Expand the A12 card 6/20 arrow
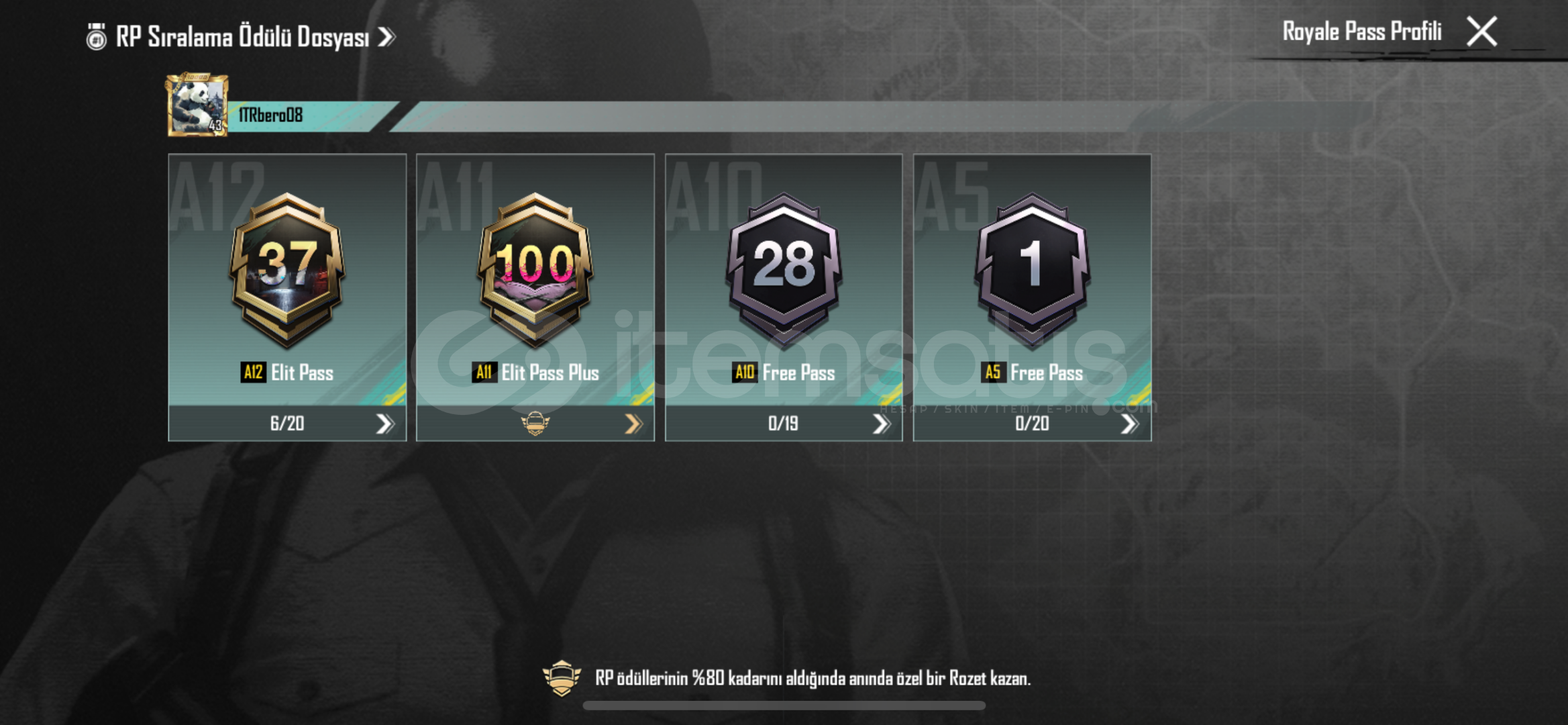 coord(384,424)
